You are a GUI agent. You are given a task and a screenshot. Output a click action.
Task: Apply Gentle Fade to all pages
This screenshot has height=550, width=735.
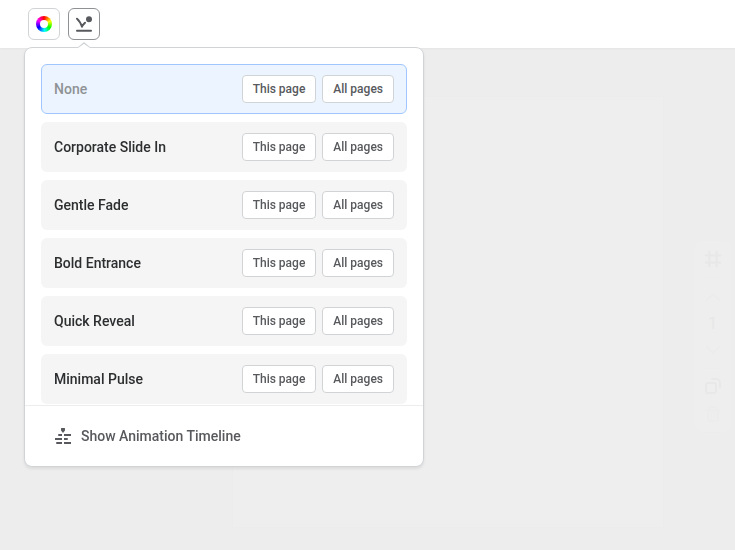pos(358,205)
